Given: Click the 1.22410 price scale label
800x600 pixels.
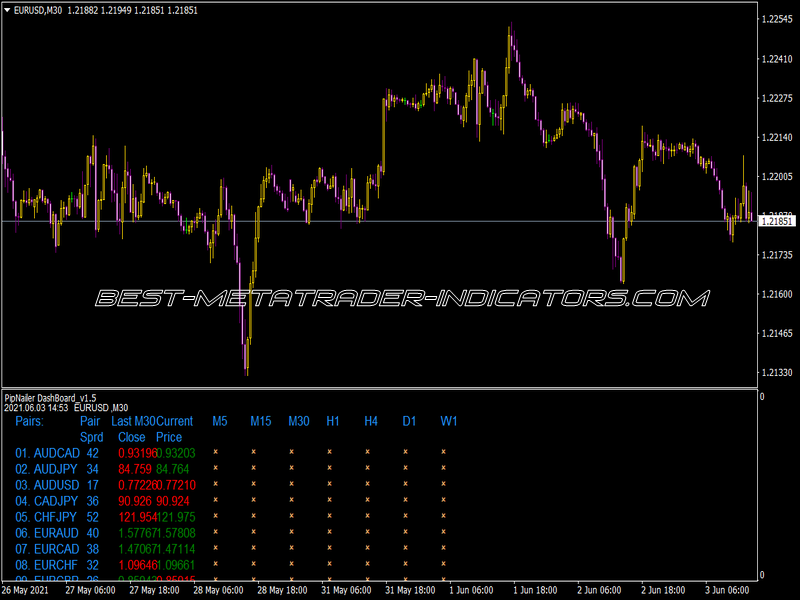Looking at the screenshot, I should [777, 59].
